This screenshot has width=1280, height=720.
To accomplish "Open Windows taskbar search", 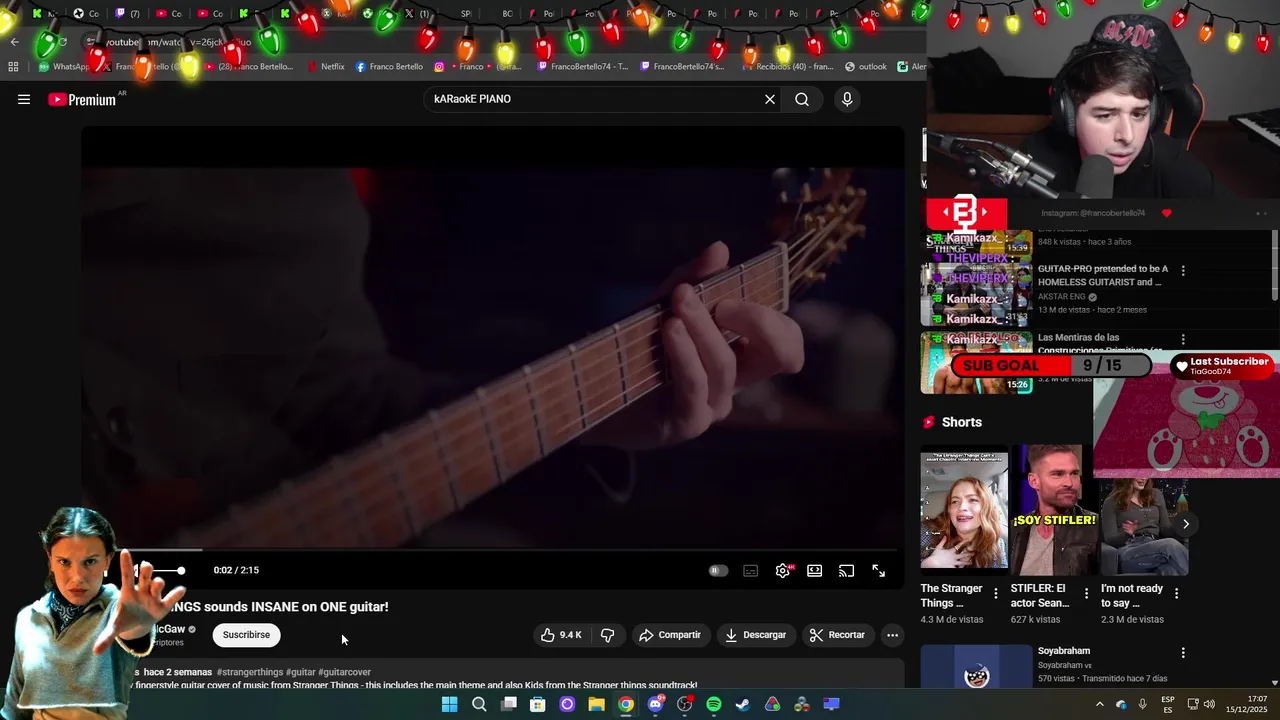I will pyautogui.click(x=479, y=704).
